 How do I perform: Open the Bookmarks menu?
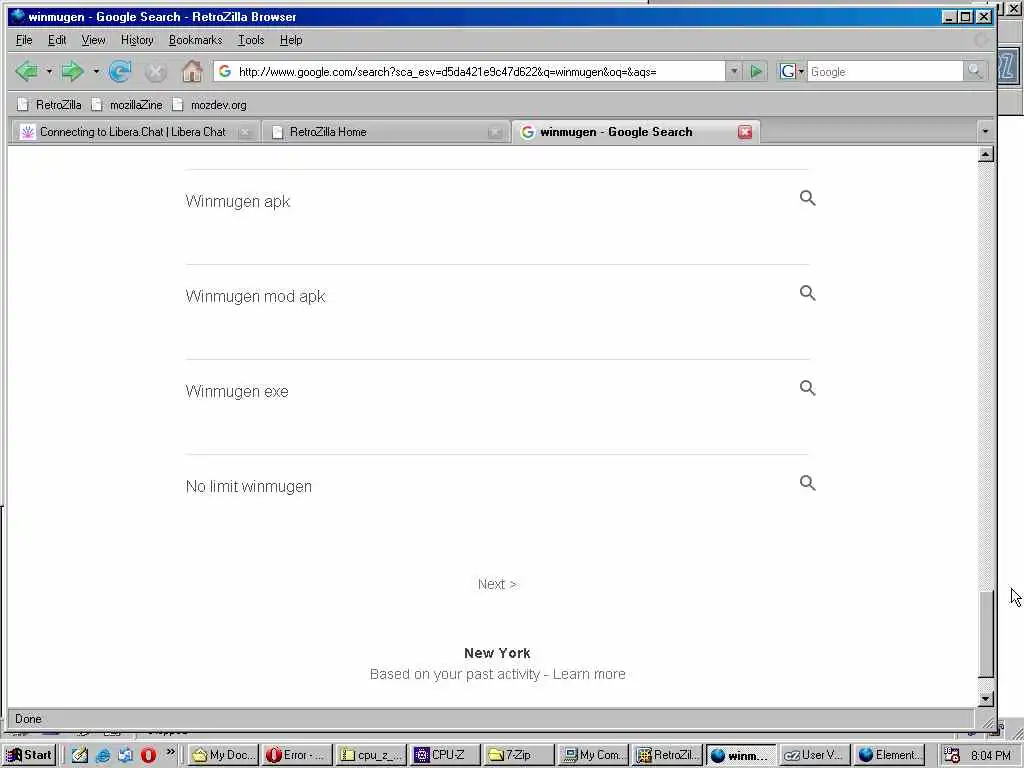195,40
